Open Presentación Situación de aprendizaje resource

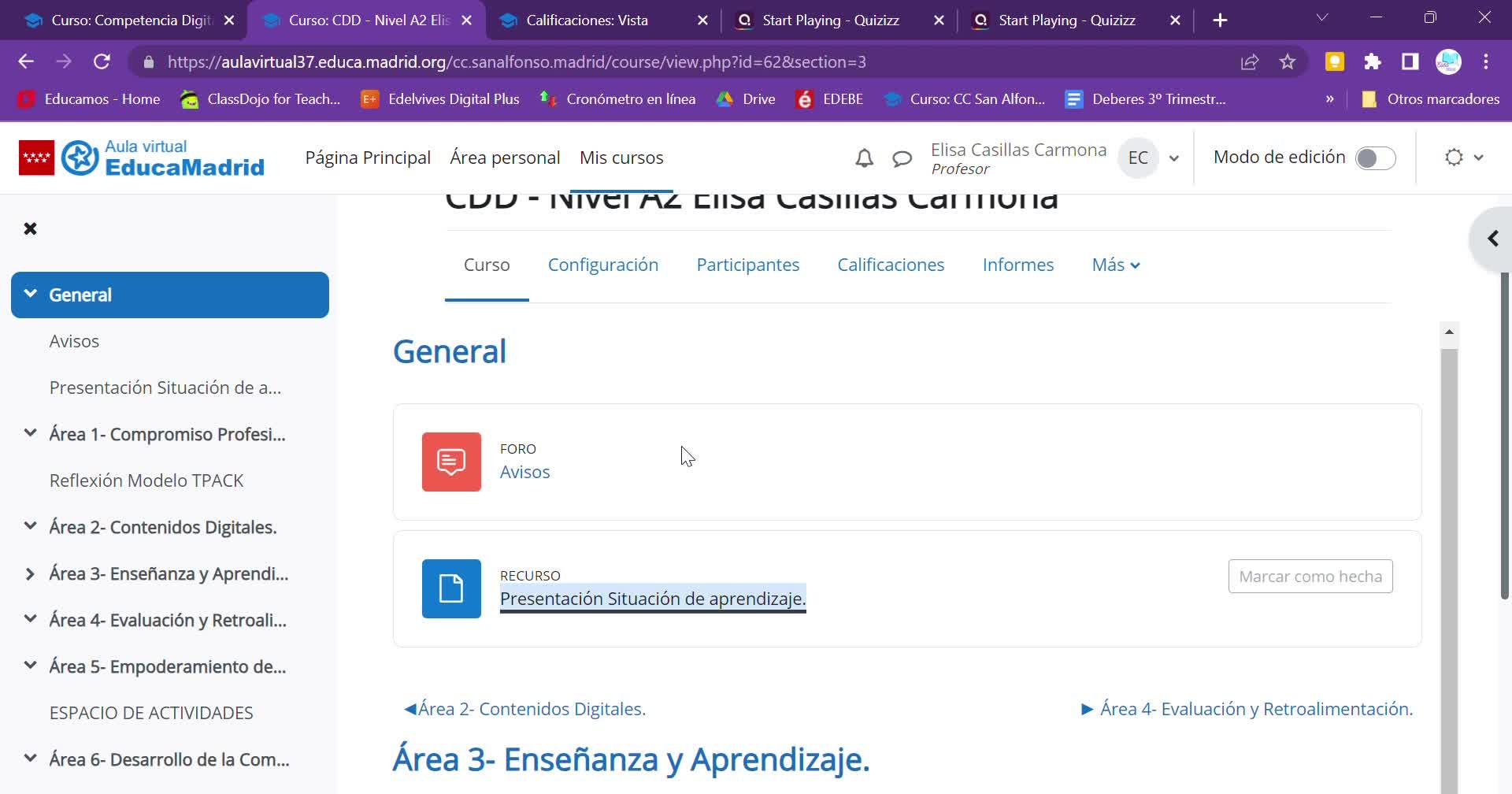coord(653,599)
